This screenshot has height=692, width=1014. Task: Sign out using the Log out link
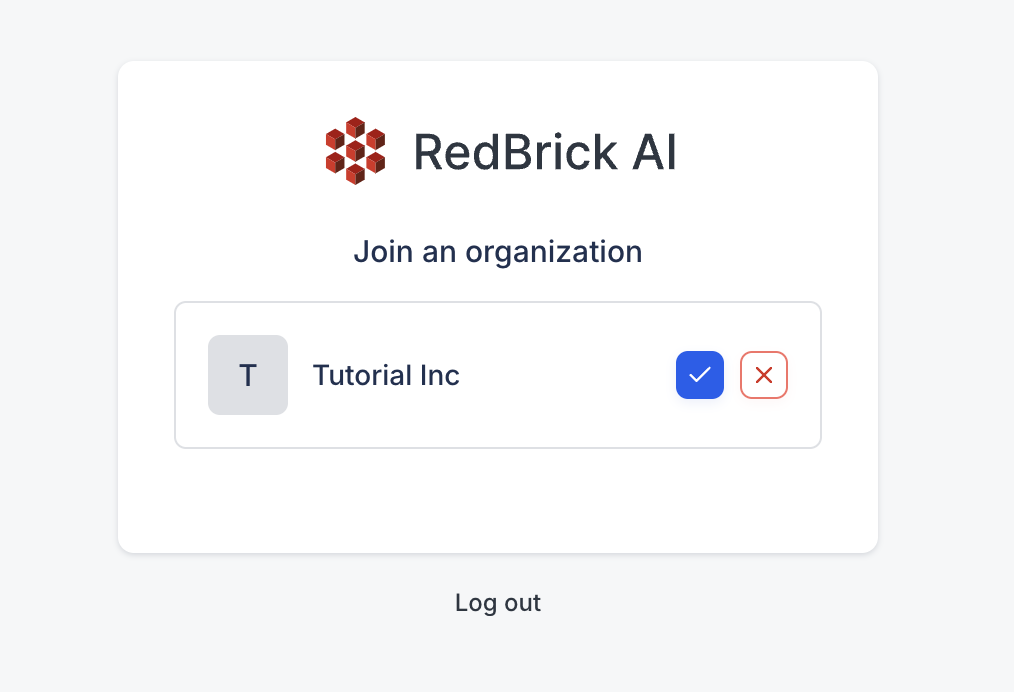tap(498, 603)
